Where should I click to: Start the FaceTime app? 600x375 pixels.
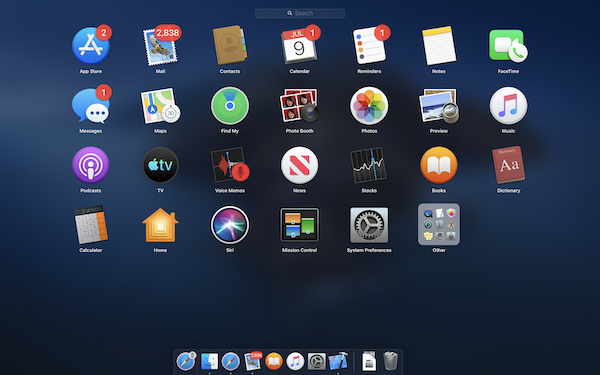pos(508,46)
